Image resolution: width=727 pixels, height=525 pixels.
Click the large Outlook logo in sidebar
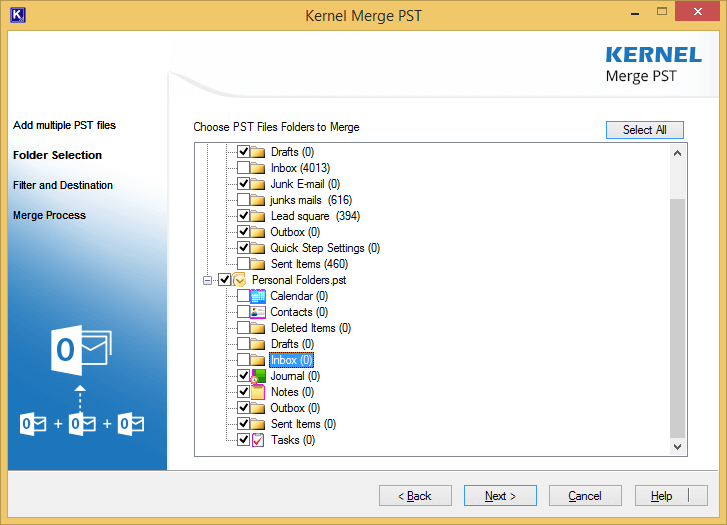click(x=81, y=350)
